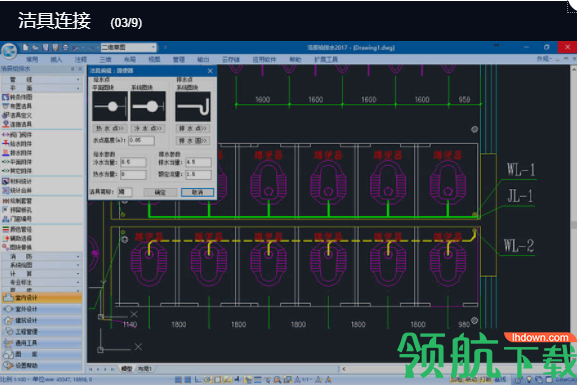
Task: Open the 管理 ribbon tab
Action: 179,59
